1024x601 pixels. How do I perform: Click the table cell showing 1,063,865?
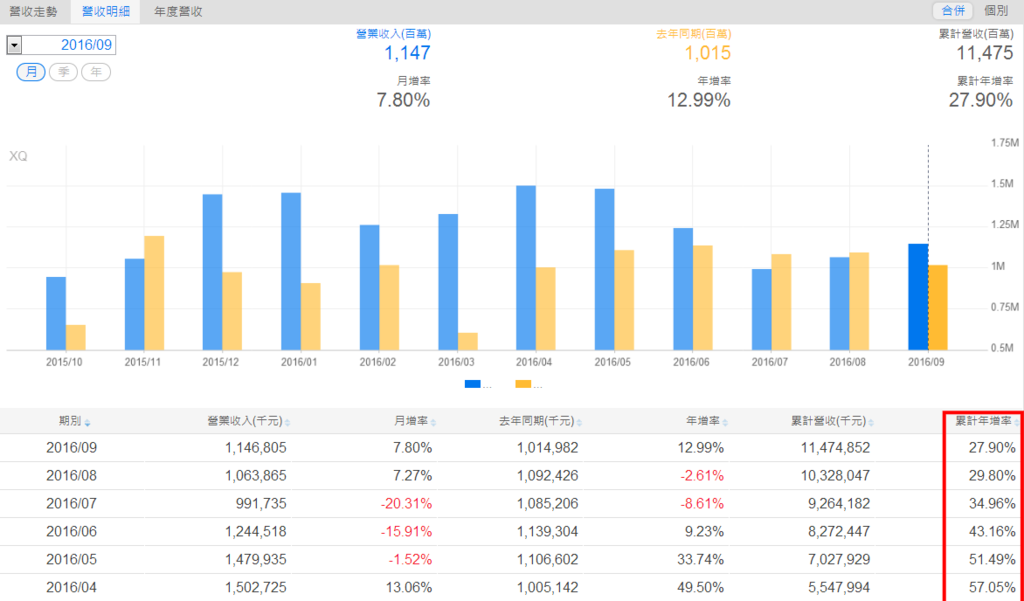click(255, 476)
